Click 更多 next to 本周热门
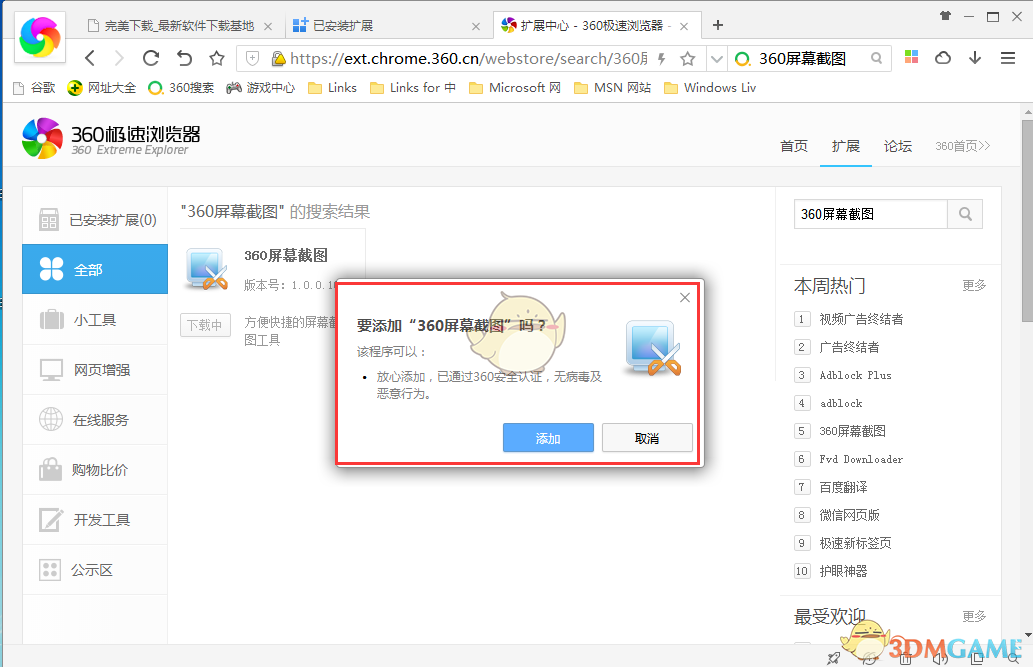Image resolution: width=1033 pixels, height=667 pixels. click(974, 285)
